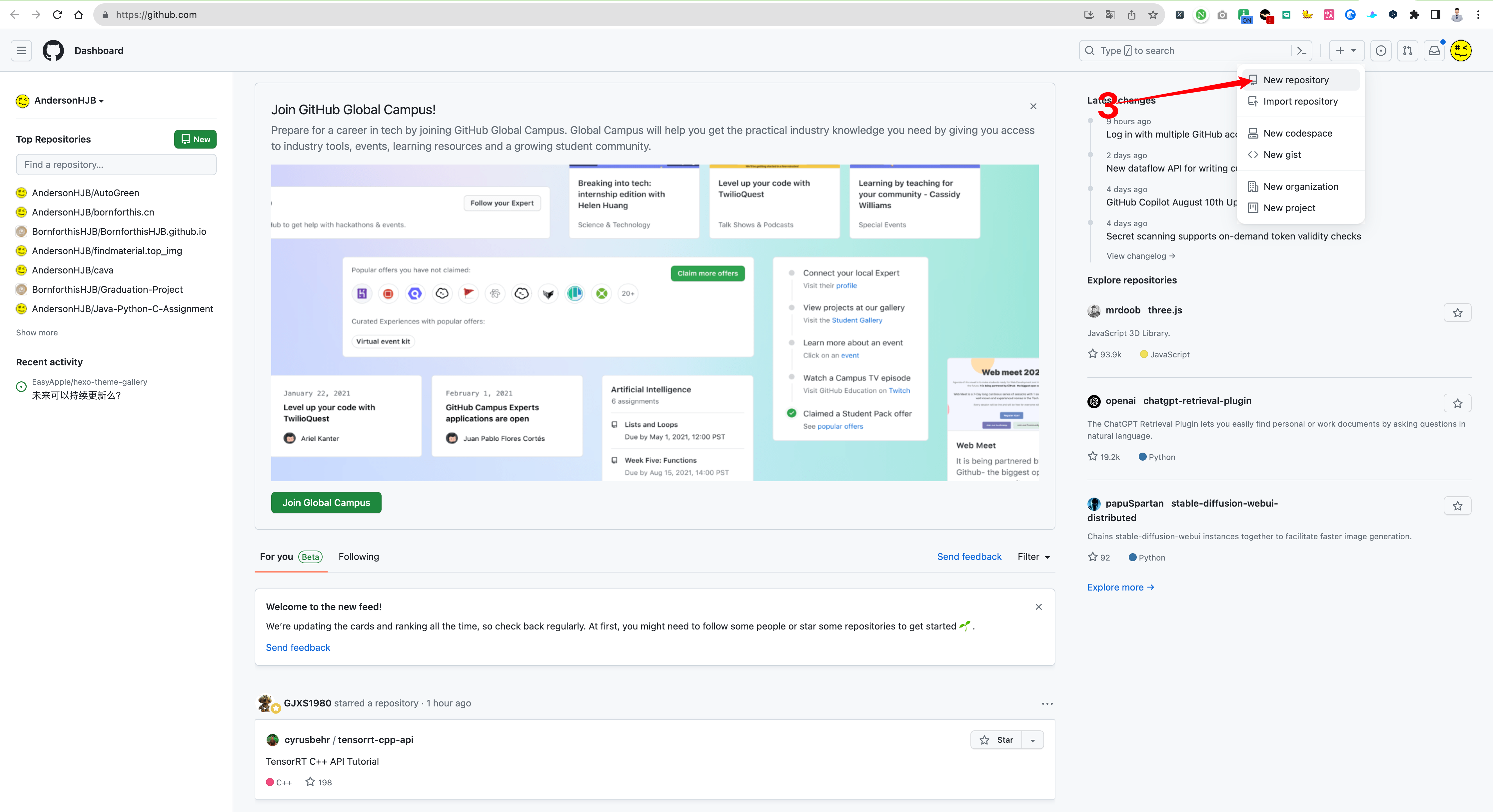The width and height of the screenshot is (1493, 812).
Task: Open the notifications inbox icon
Action: [x=1434, y=51]
